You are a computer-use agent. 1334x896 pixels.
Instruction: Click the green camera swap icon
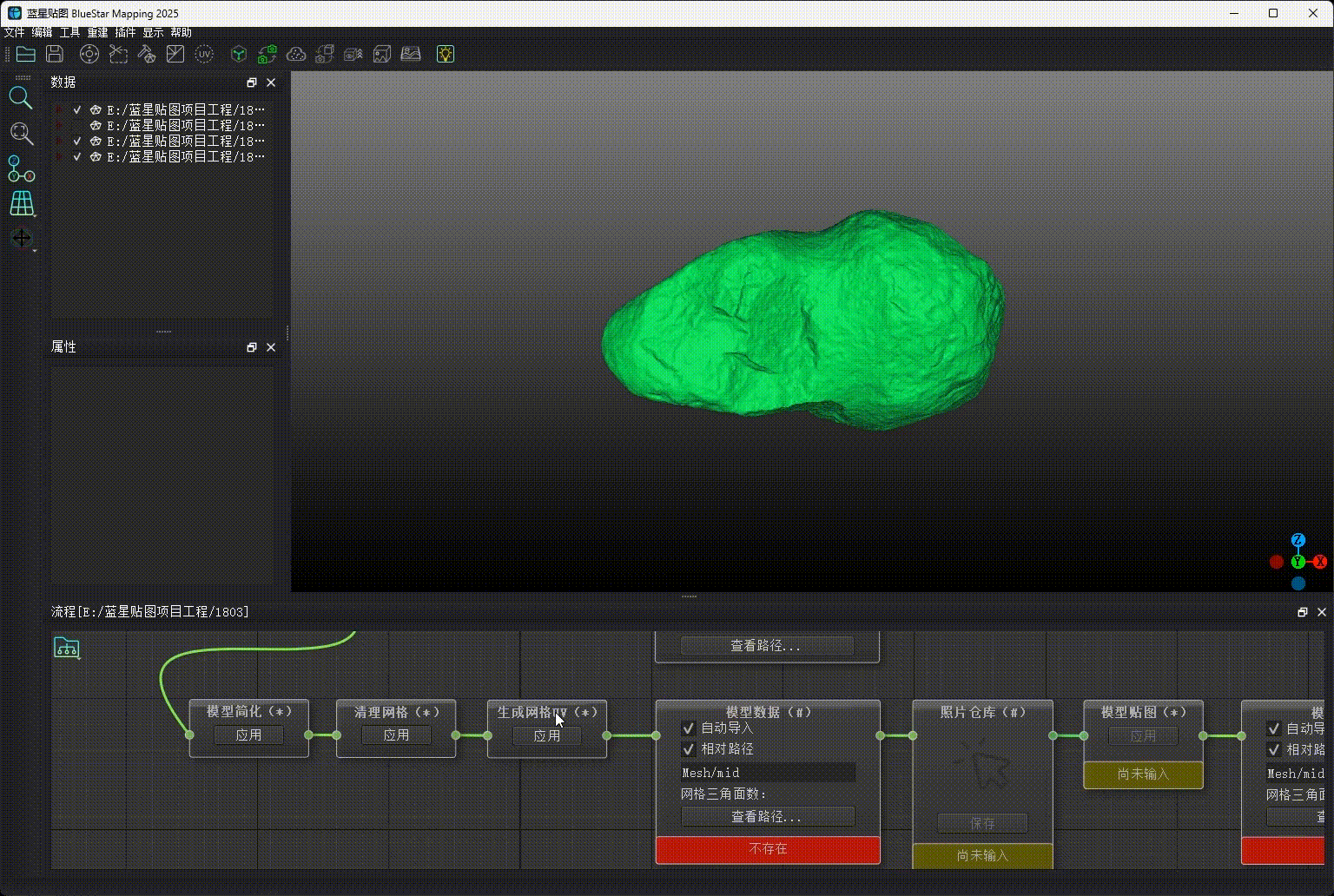(x=267, y=54)
